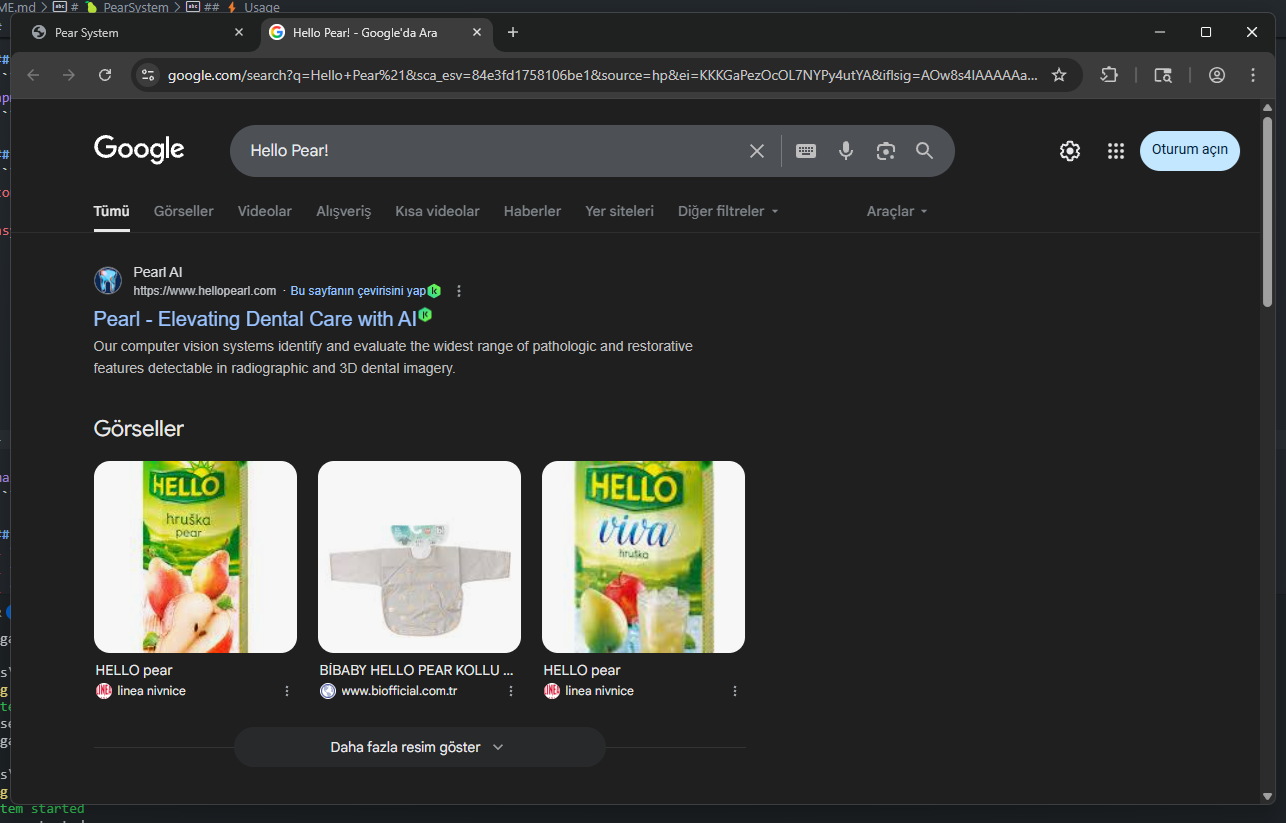Open the Kısa videolar tab
Image resolution: width=1286 pixels, height=823 pixels.
point(437,211)
